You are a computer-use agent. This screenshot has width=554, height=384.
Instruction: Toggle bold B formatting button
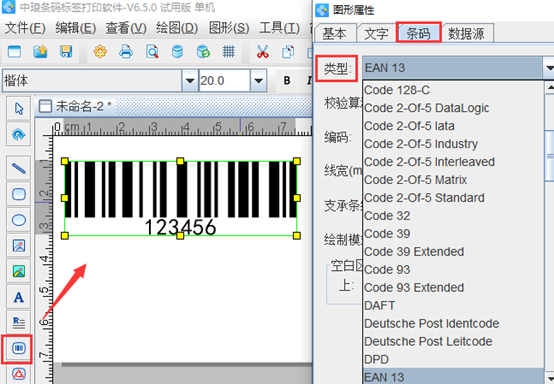click(x=287, y=81)
